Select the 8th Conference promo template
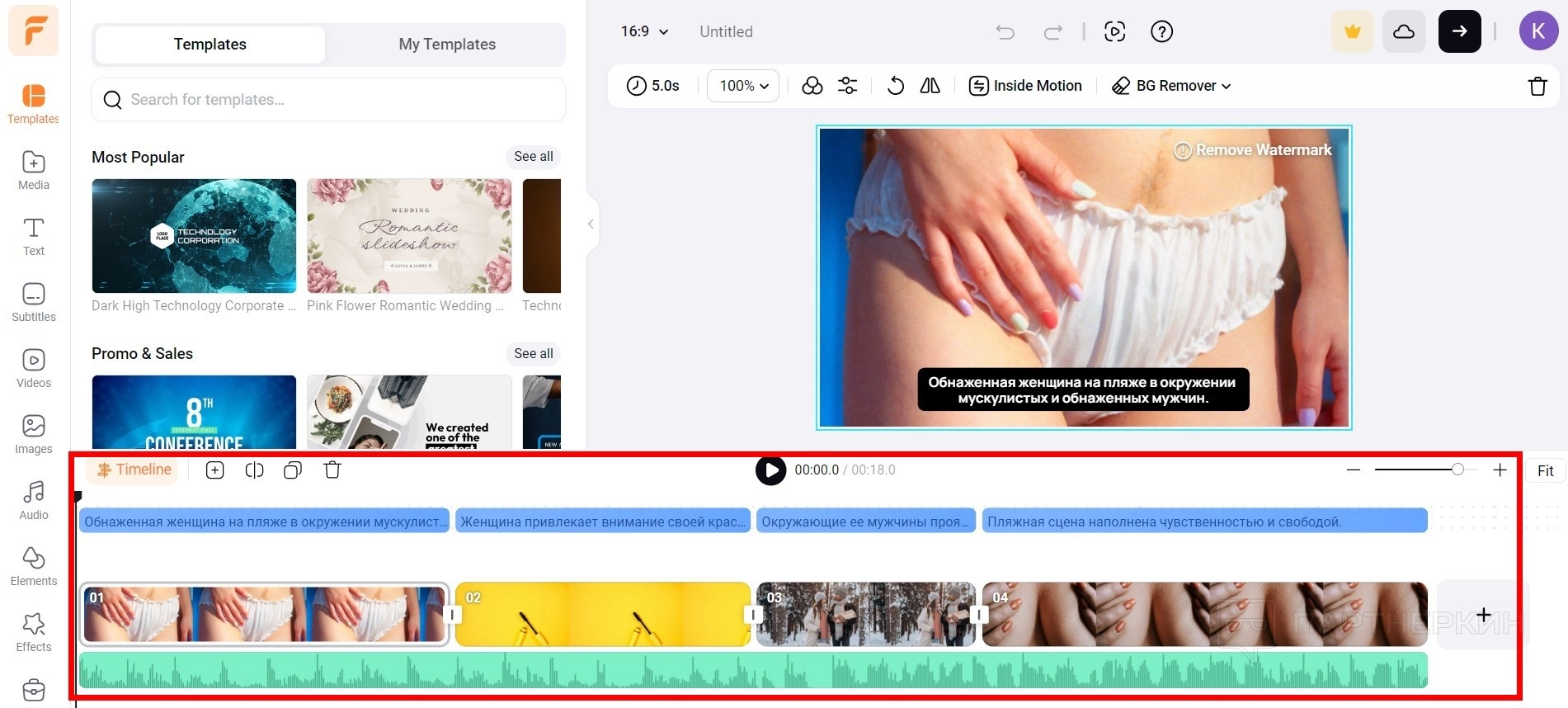The width and height of the screenshot is (1568, 708). click(194, 412)
